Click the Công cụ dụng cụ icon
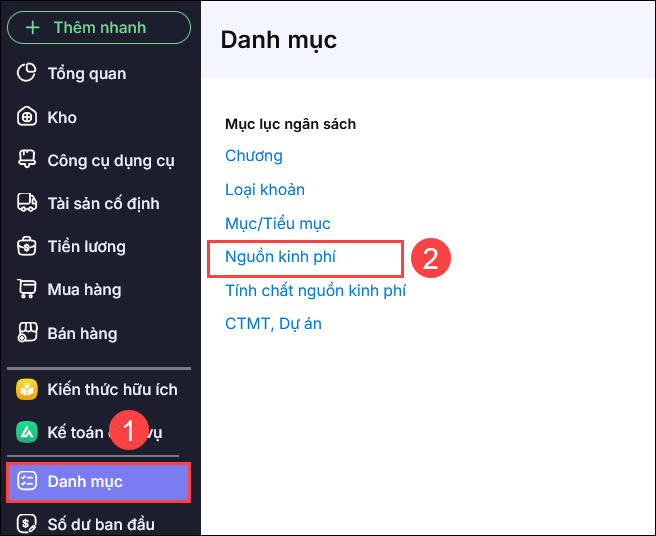Viewport: 656px width, 536px height. [x=27, y=160]
